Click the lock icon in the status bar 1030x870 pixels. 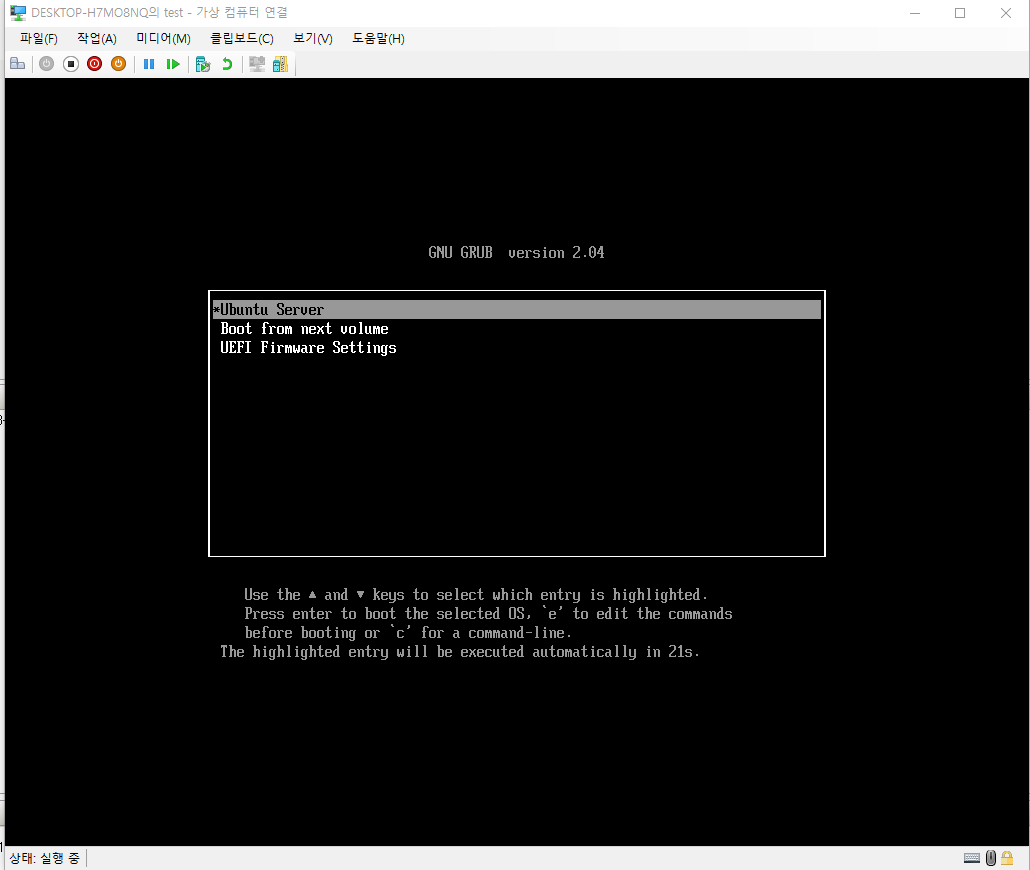(1007, 858)
